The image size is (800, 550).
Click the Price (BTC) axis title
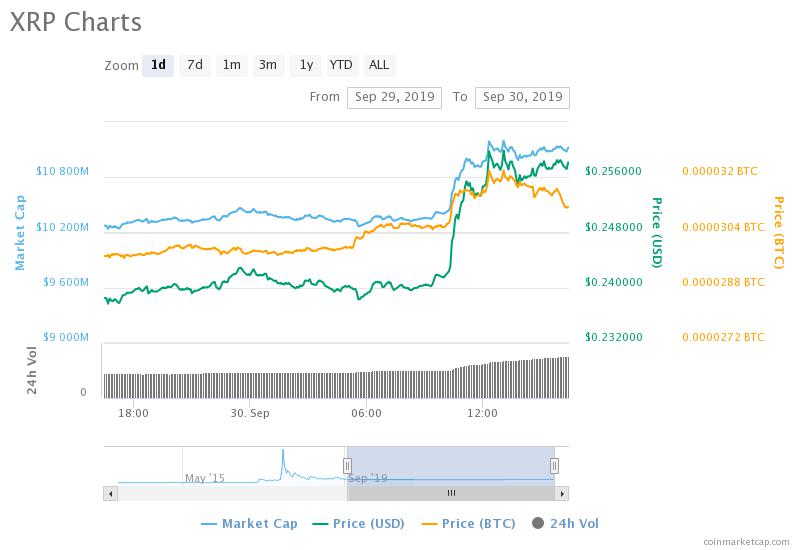(779, 233)
